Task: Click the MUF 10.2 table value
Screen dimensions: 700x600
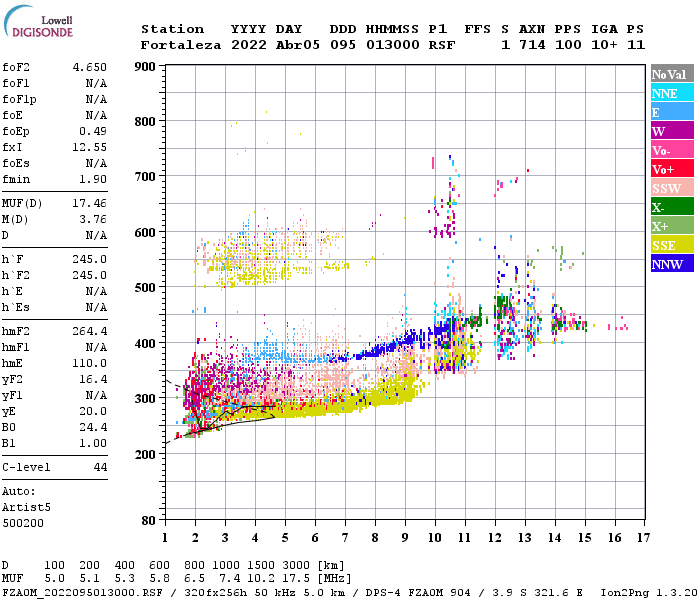Action: click(x=262, y=579)
